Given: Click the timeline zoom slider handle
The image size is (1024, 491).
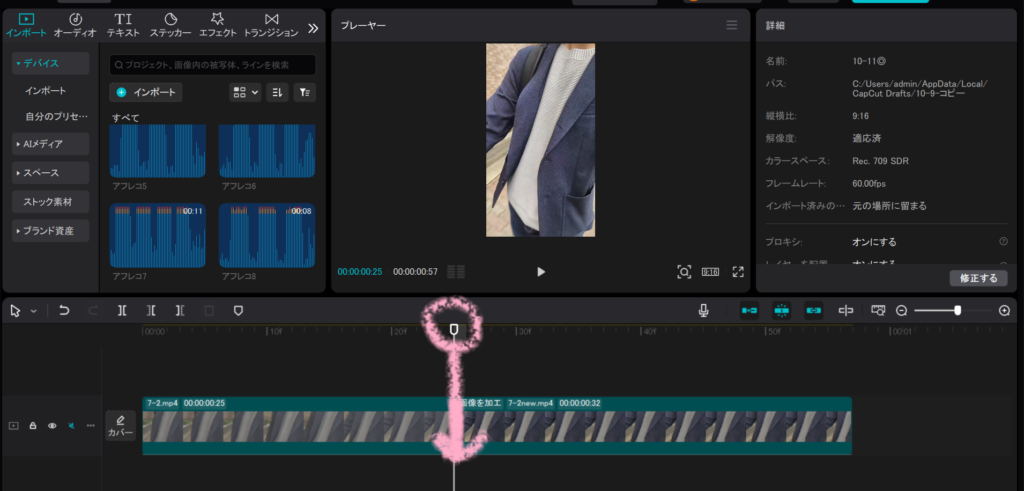Looking at the screenshot, I should point(957,311).
